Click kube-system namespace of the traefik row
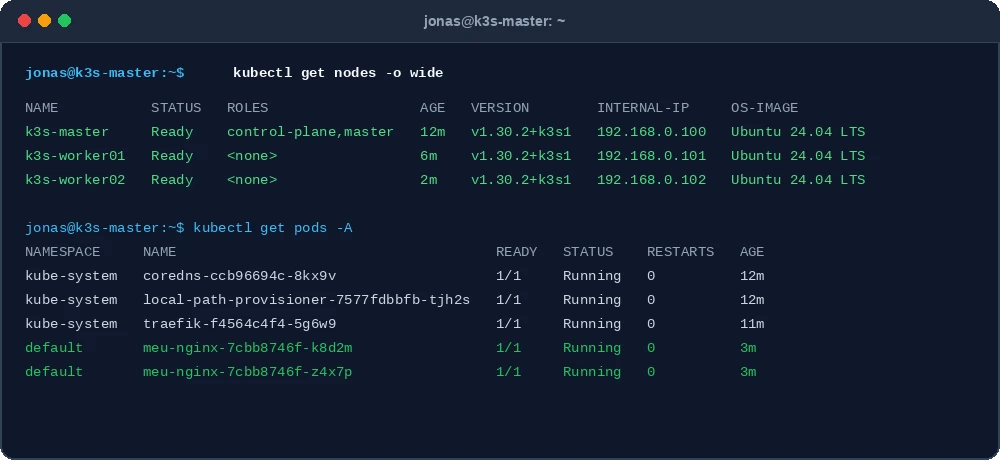The height and width of the screenshot is (460, 1000). click(x=71, y=324)
